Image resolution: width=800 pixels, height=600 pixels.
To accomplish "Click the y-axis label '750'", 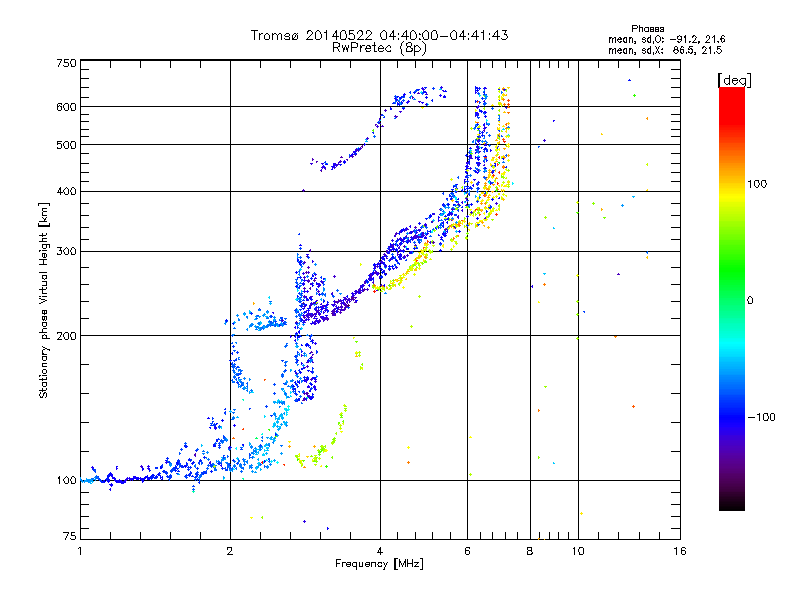I will [66, 63].
